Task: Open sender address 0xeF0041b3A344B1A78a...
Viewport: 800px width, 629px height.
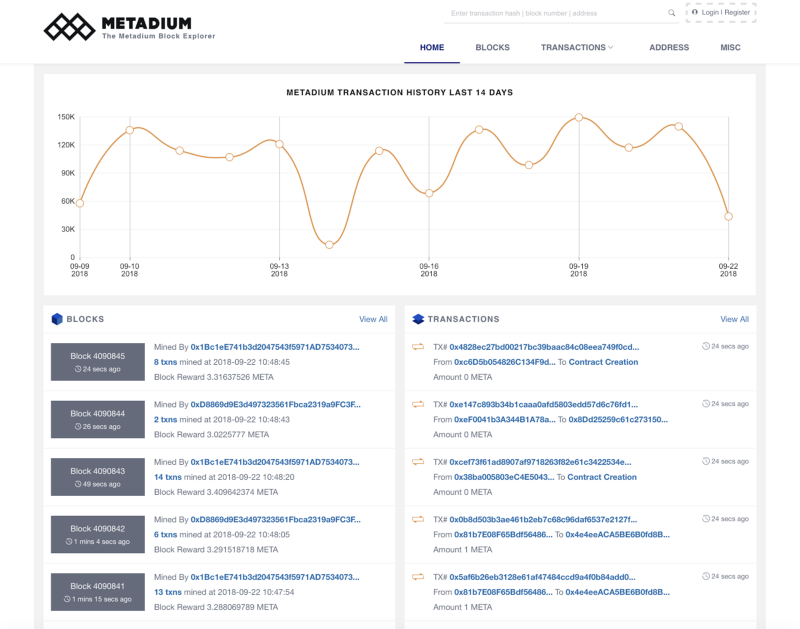Action: (505, 420)
